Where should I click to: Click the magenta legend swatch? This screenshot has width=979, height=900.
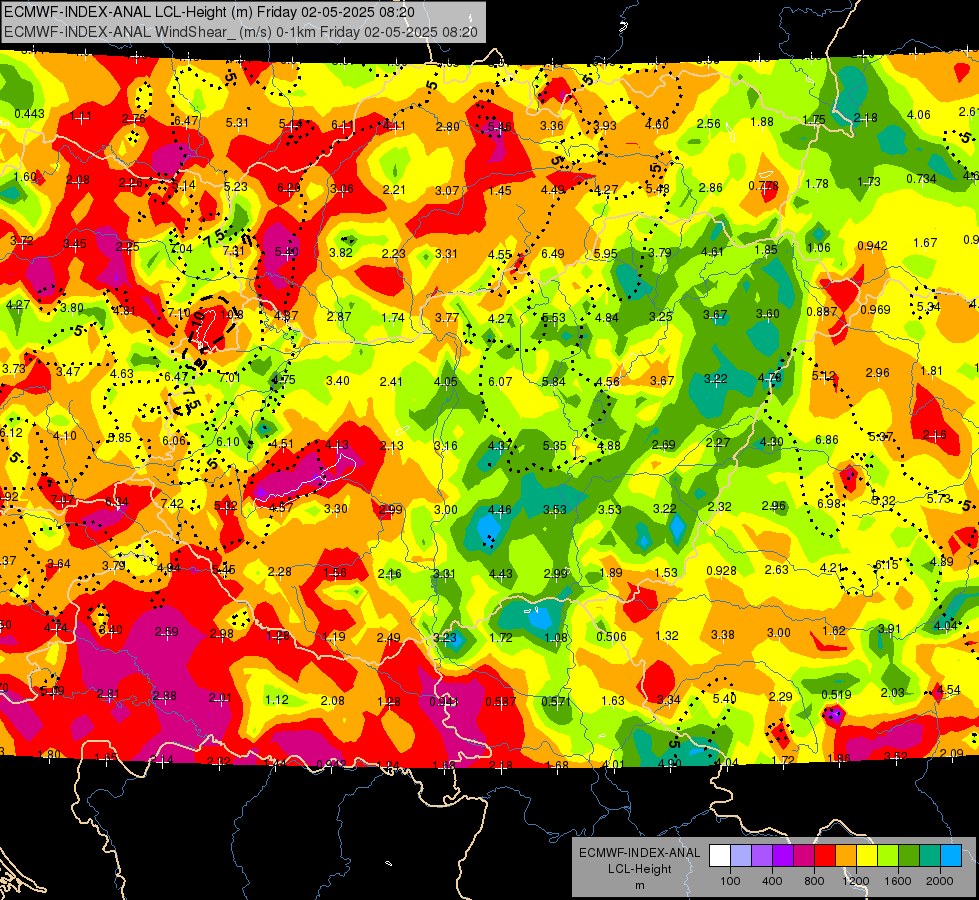[804, 856]
